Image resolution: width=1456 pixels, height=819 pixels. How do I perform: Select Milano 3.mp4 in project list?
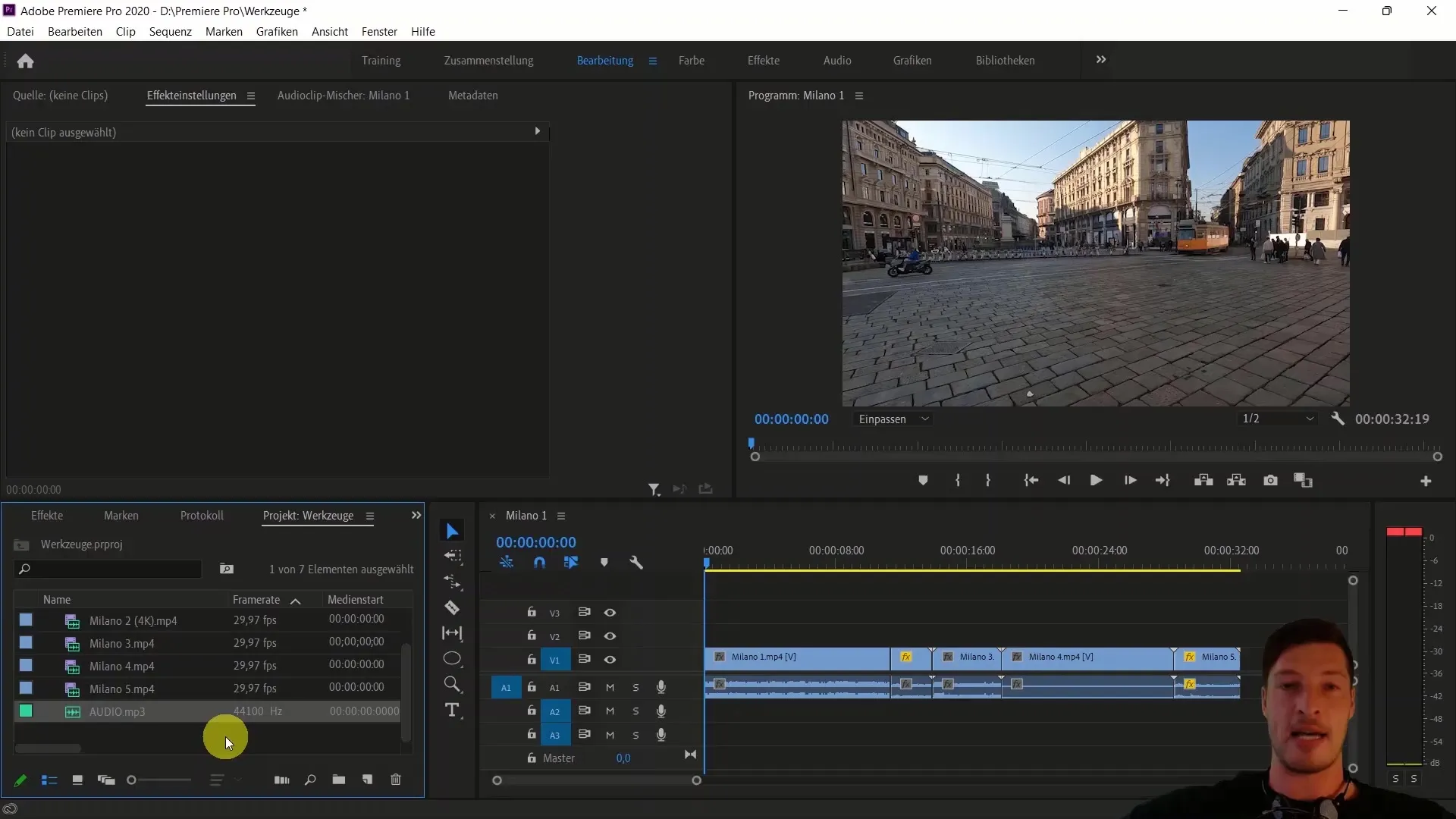pyautogui.click(x=121, y=644)
